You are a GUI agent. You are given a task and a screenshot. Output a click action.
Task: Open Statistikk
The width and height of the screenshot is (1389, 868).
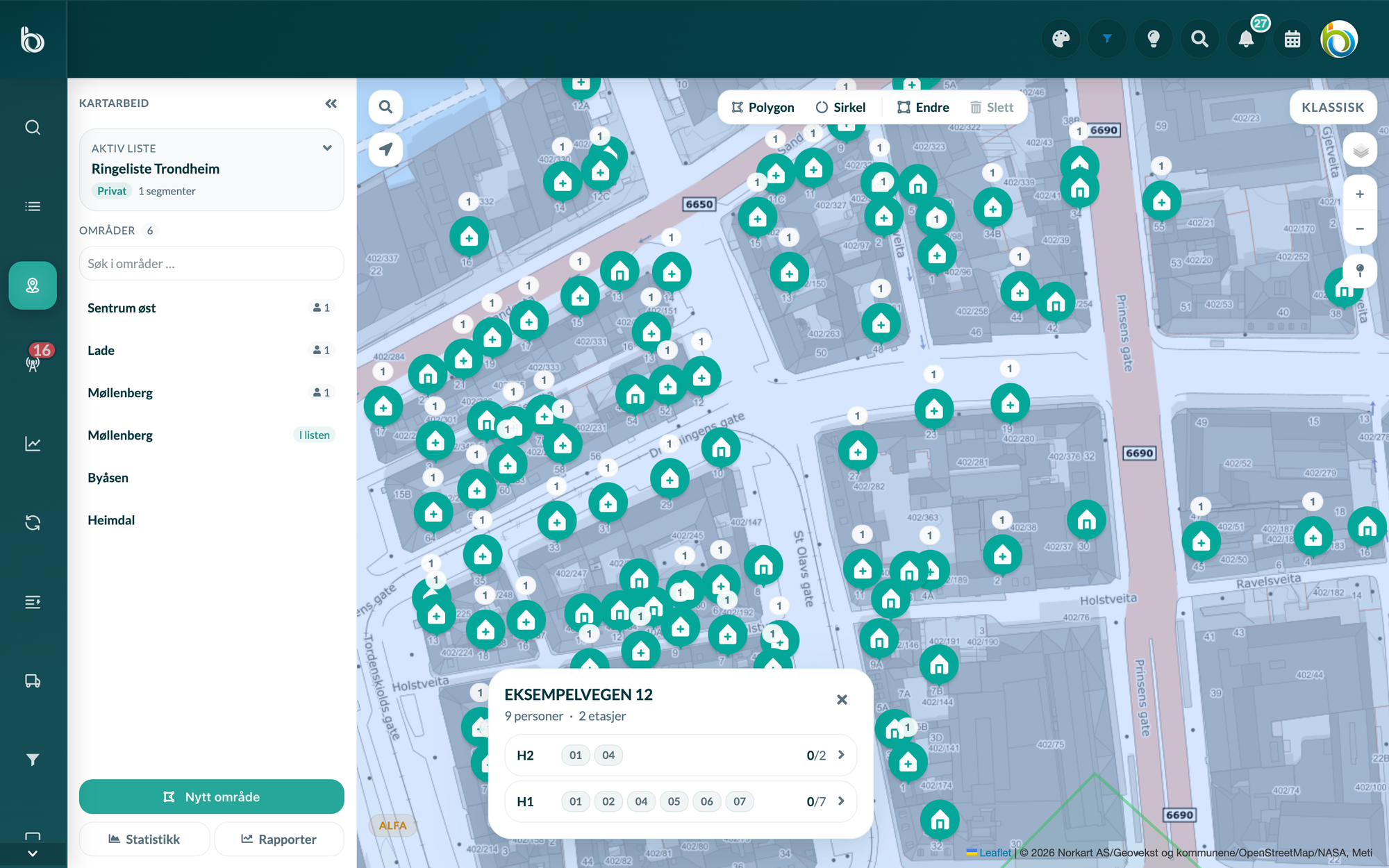point(144,839)
